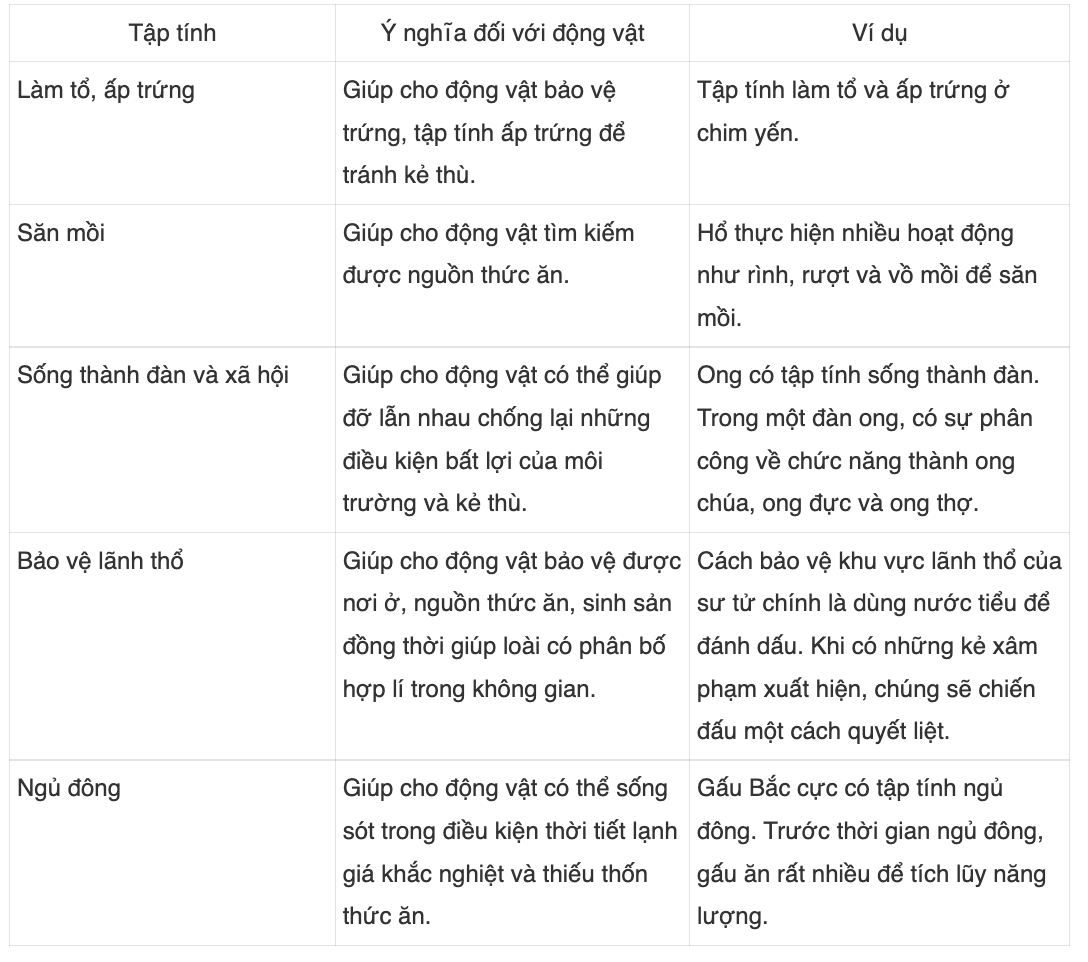Select the meaning cell about protecting eggs

click(x=512, y=133)
